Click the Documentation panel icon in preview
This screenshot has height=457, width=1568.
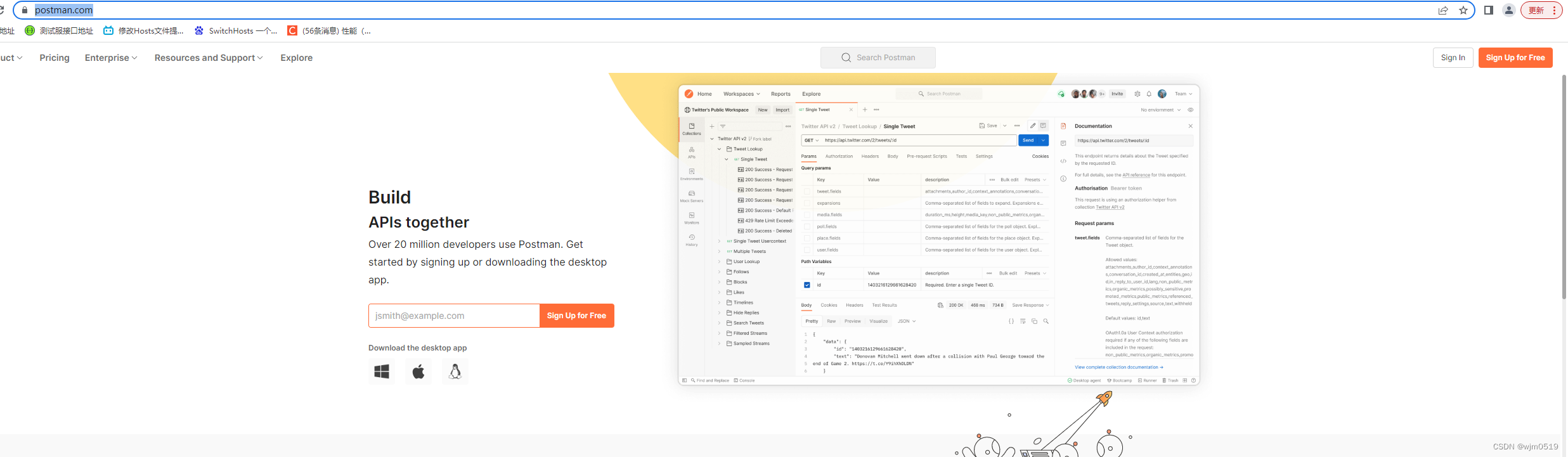click(1063, 126)
